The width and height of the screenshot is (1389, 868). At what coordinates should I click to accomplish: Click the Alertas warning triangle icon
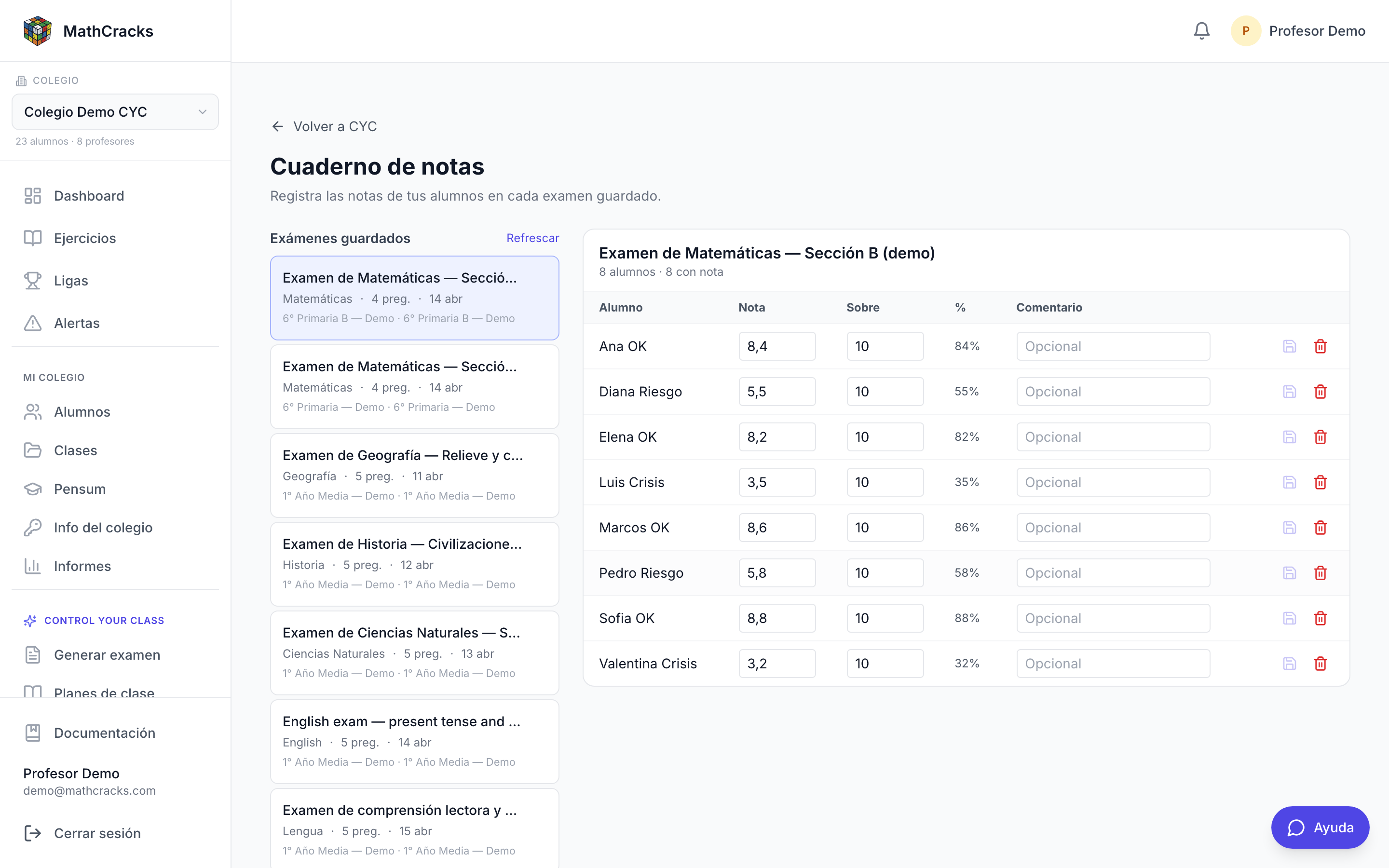(x=33, y=323)
